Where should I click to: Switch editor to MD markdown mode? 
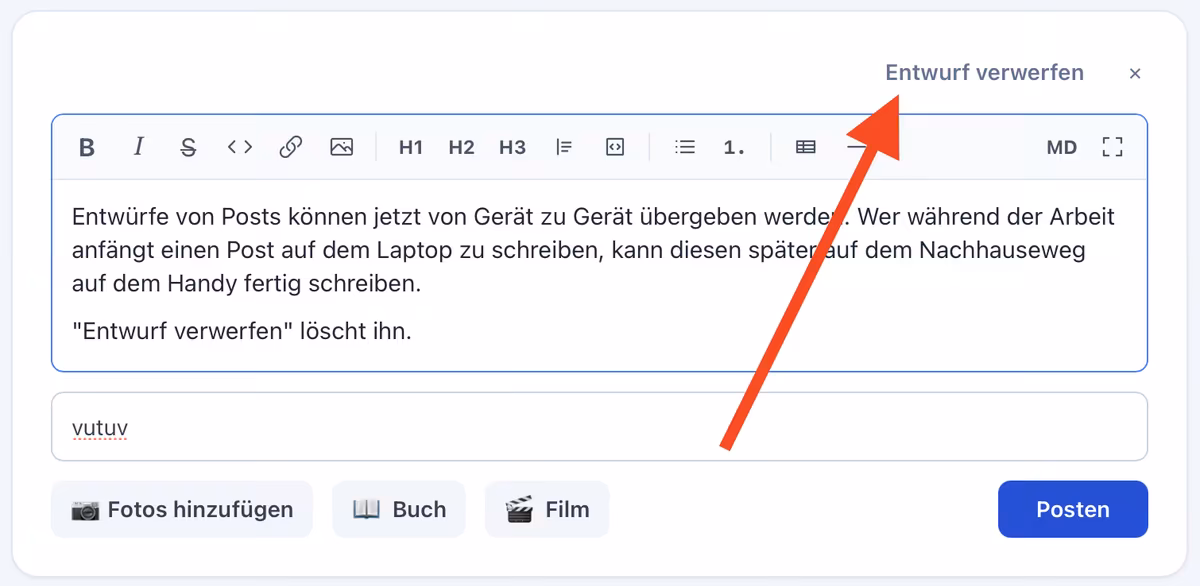point(1062,147)
